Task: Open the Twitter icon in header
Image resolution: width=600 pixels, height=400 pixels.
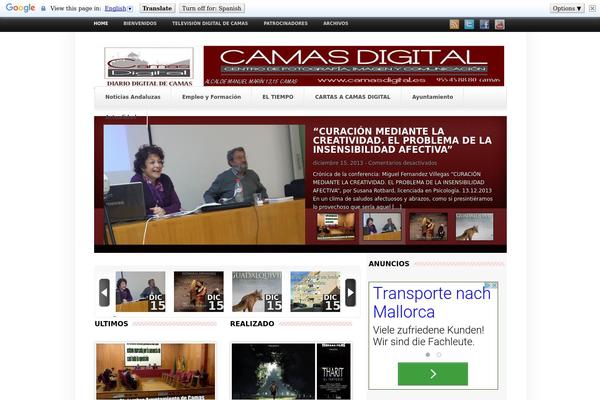Action: point(469,24)
